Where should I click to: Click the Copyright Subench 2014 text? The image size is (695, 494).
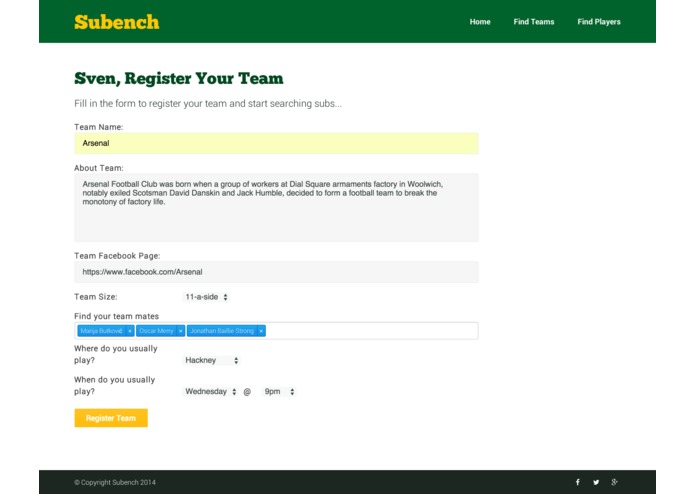point(115,482)
